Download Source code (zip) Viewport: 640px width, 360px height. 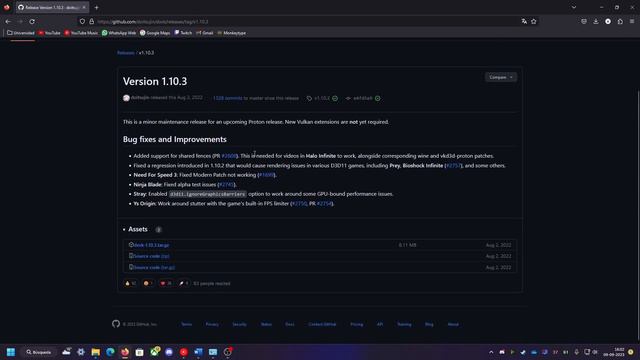point(151,256)
